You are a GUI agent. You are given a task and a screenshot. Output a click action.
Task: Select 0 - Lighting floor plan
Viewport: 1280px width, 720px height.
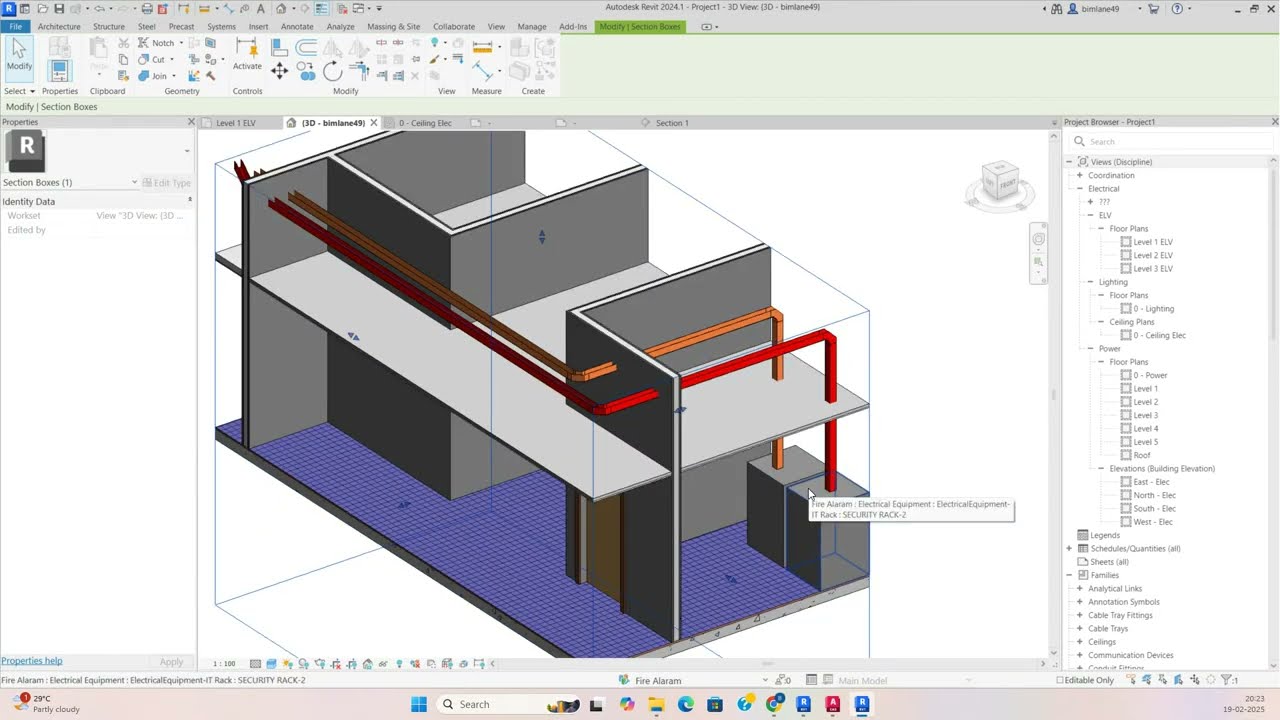tap(1153, 309)
